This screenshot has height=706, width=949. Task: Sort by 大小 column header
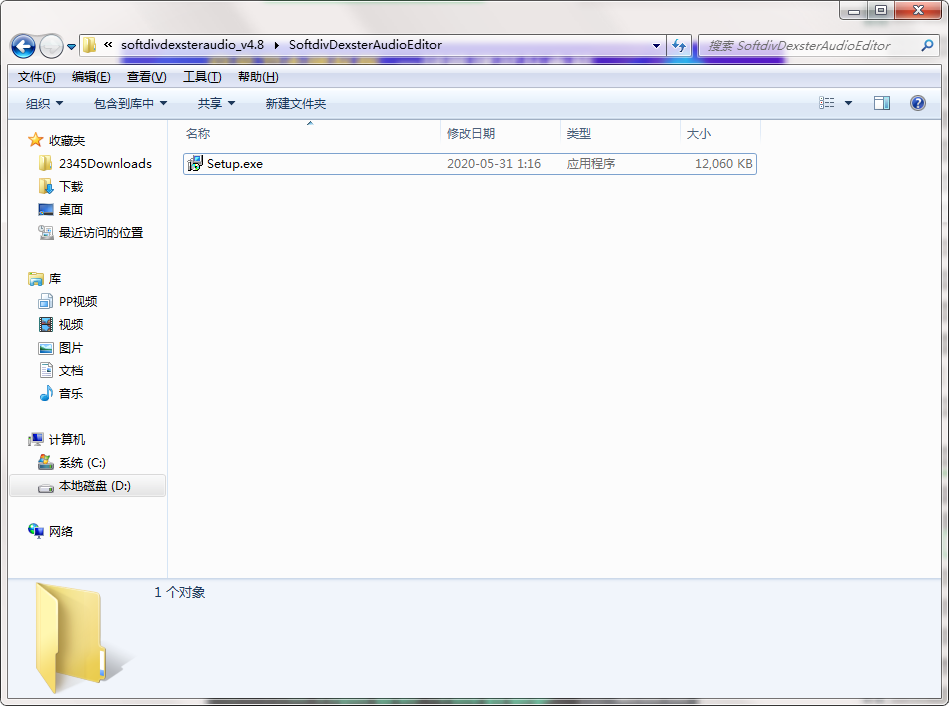click(698, 133)
